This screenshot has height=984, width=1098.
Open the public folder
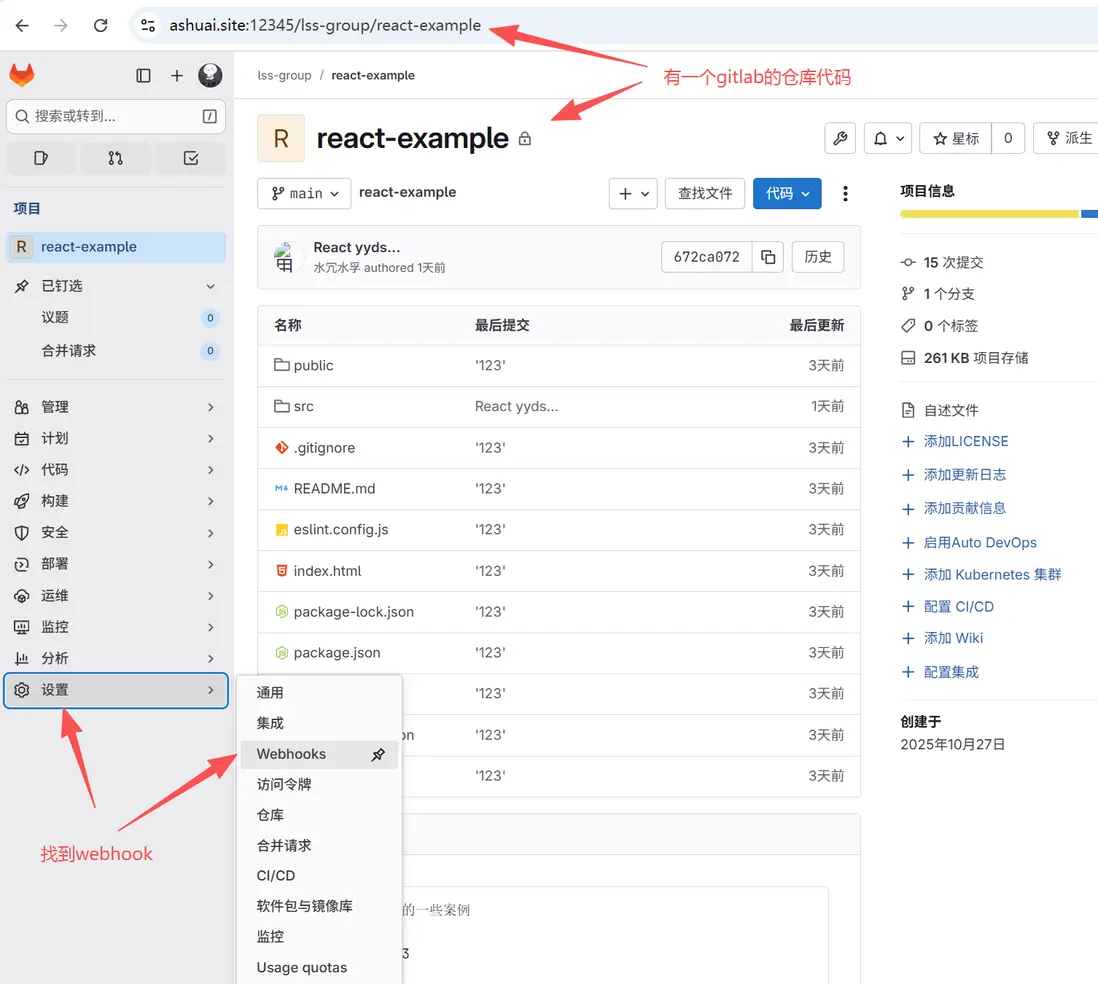(313, 366)
